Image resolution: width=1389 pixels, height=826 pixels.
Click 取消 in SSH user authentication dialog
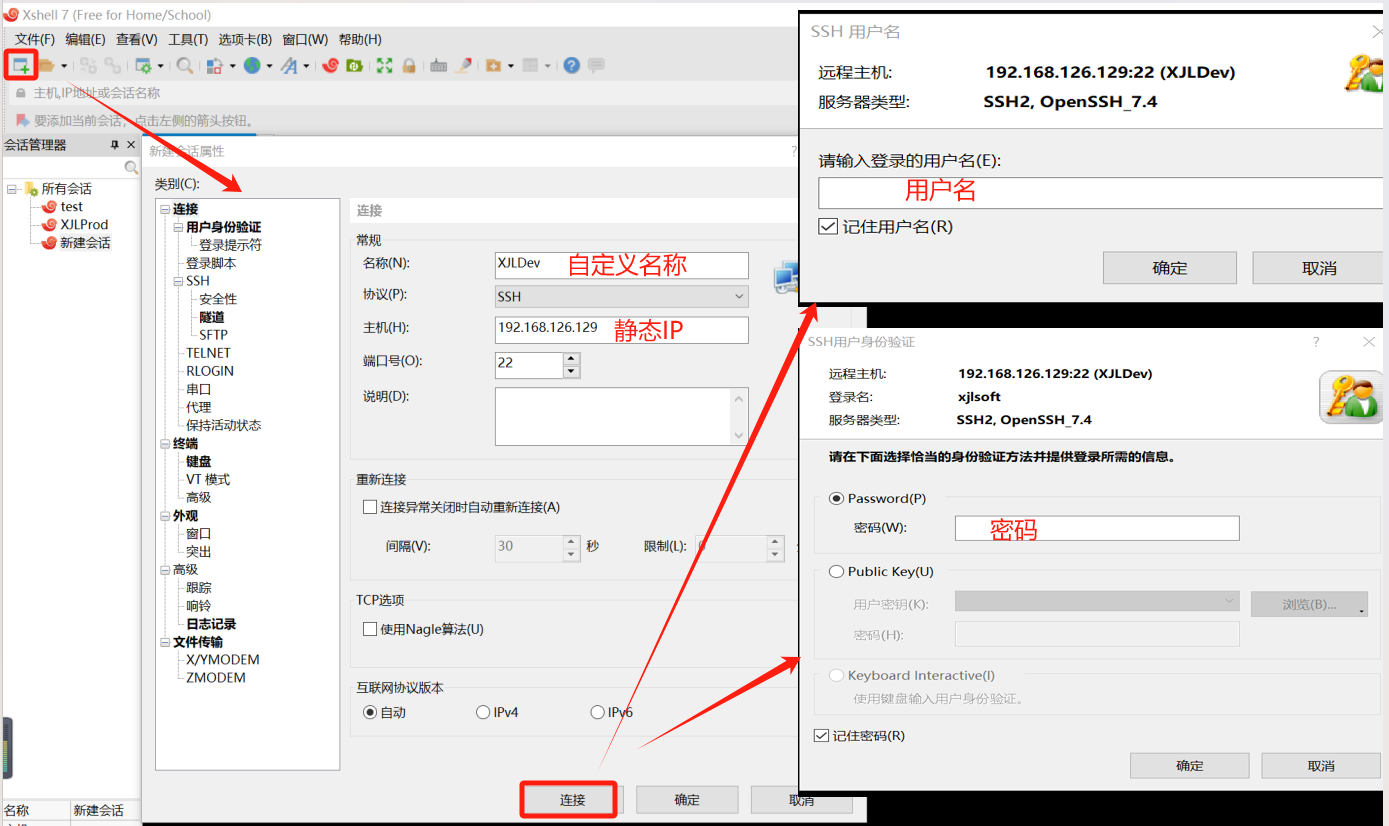coord(1321,766)
